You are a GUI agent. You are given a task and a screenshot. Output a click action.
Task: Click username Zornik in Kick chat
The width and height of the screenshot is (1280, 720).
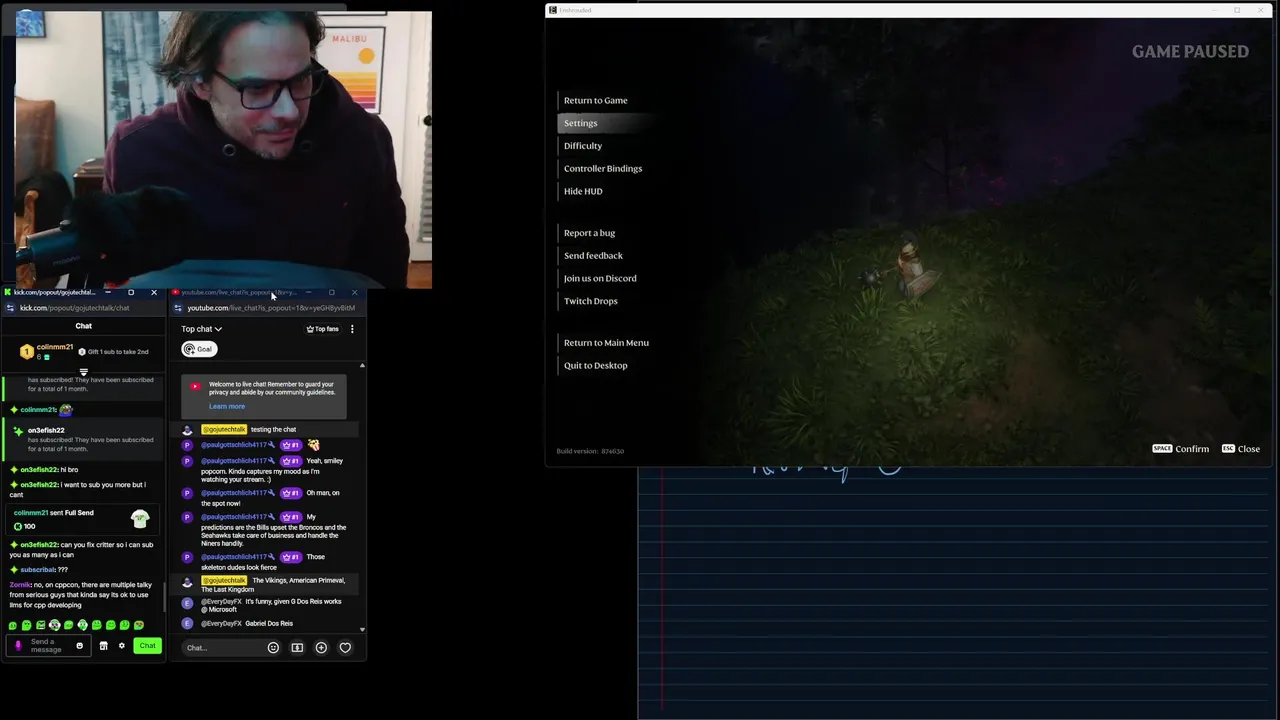coord(20,585)
